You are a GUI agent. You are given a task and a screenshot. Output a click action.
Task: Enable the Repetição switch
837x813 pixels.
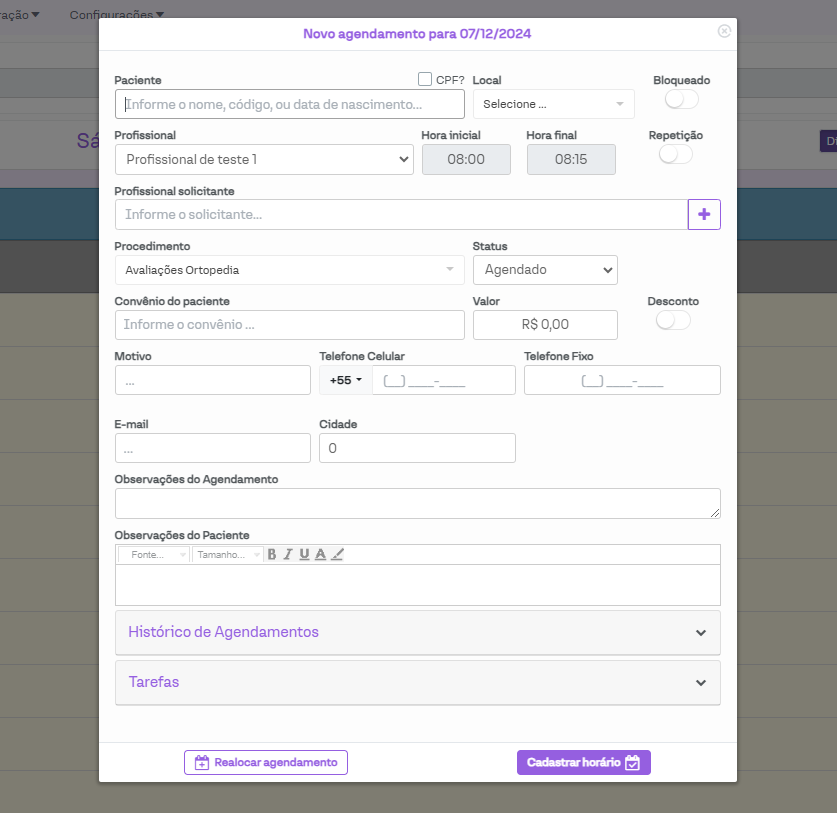pyautogui.click(x=675, y=154)
